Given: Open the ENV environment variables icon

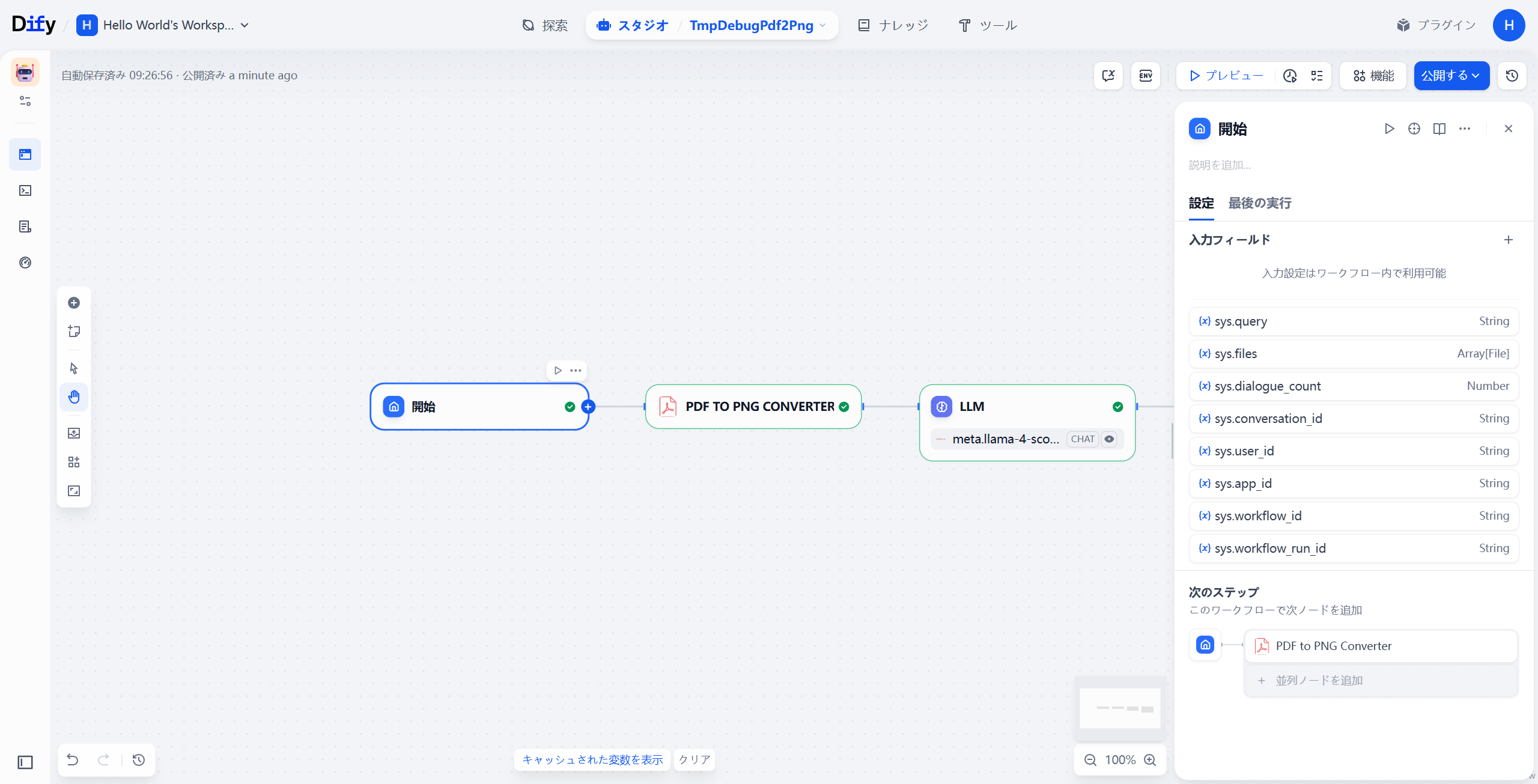Looking at the screenshot, I should click(1145, 76).
